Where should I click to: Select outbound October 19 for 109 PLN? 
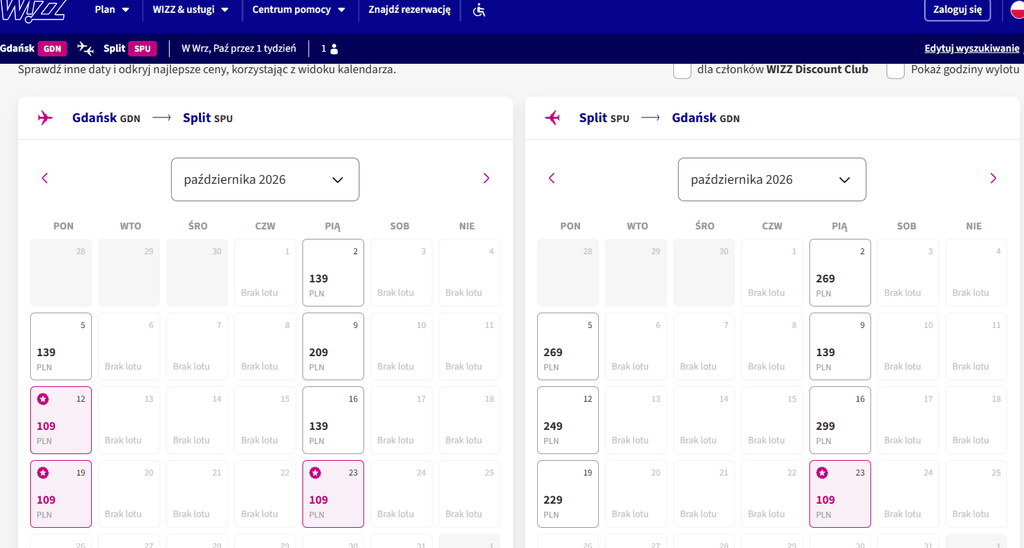[x=61, y=494]
